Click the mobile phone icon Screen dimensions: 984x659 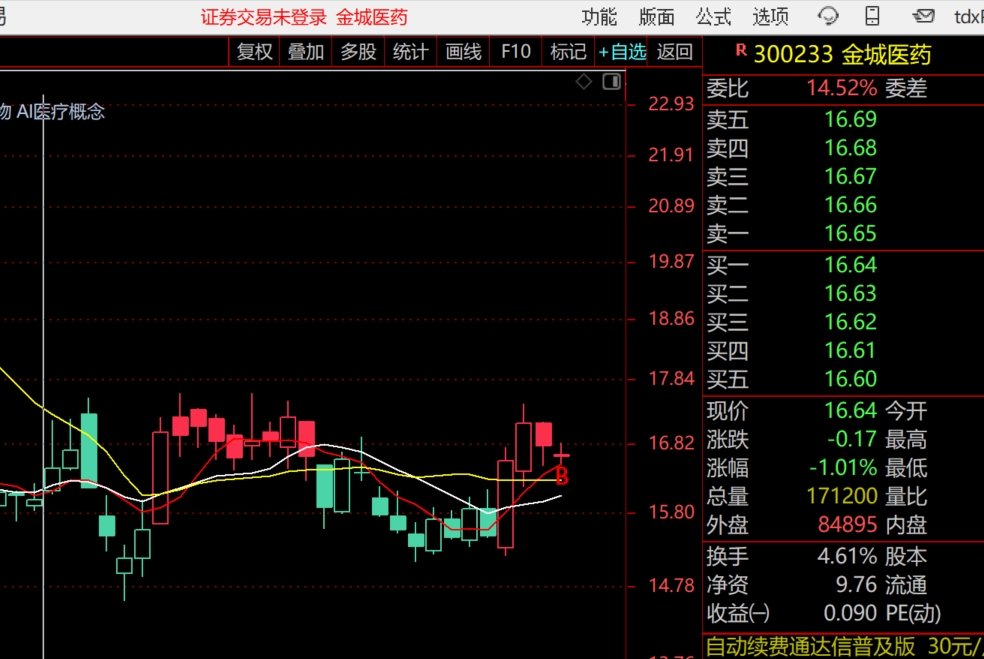(872, 16)
